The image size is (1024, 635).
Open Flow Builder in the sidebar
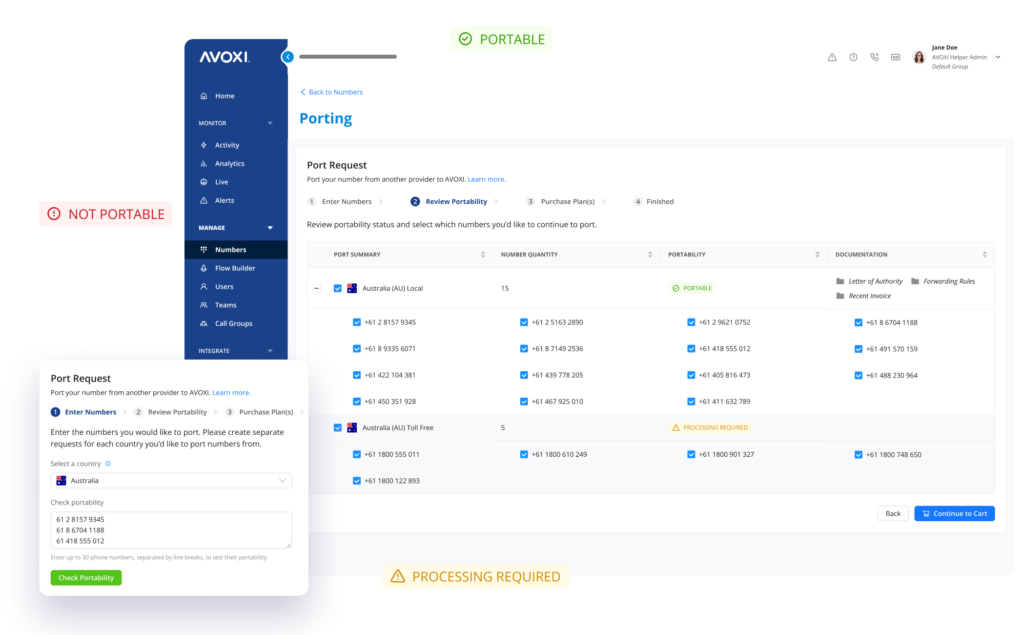point(234,268)
